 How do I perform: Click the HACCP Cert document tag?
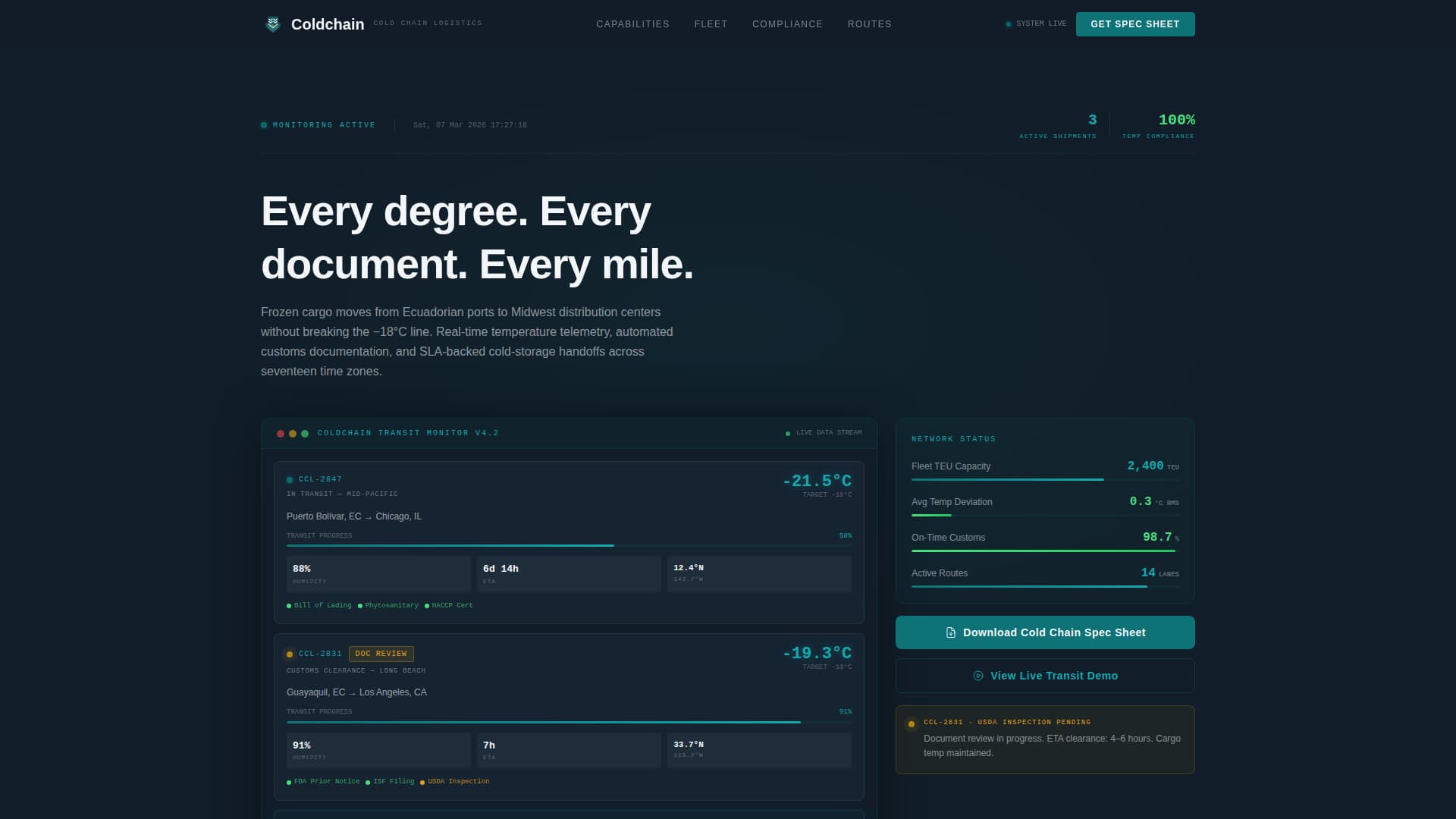click(x=449, y=606)
